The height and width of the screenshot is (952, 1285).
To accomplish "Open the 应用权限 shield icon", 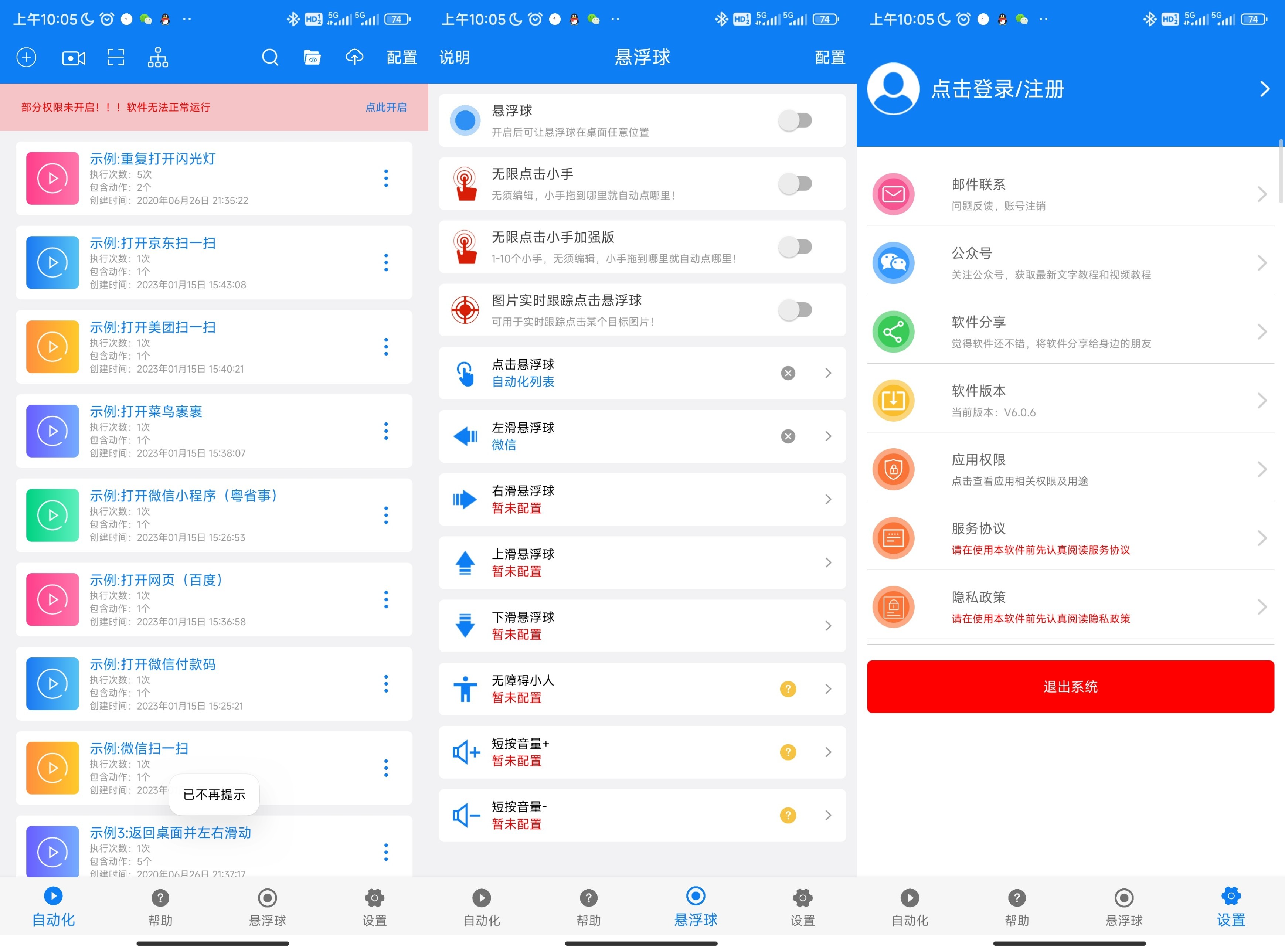I will click(893, 469).
